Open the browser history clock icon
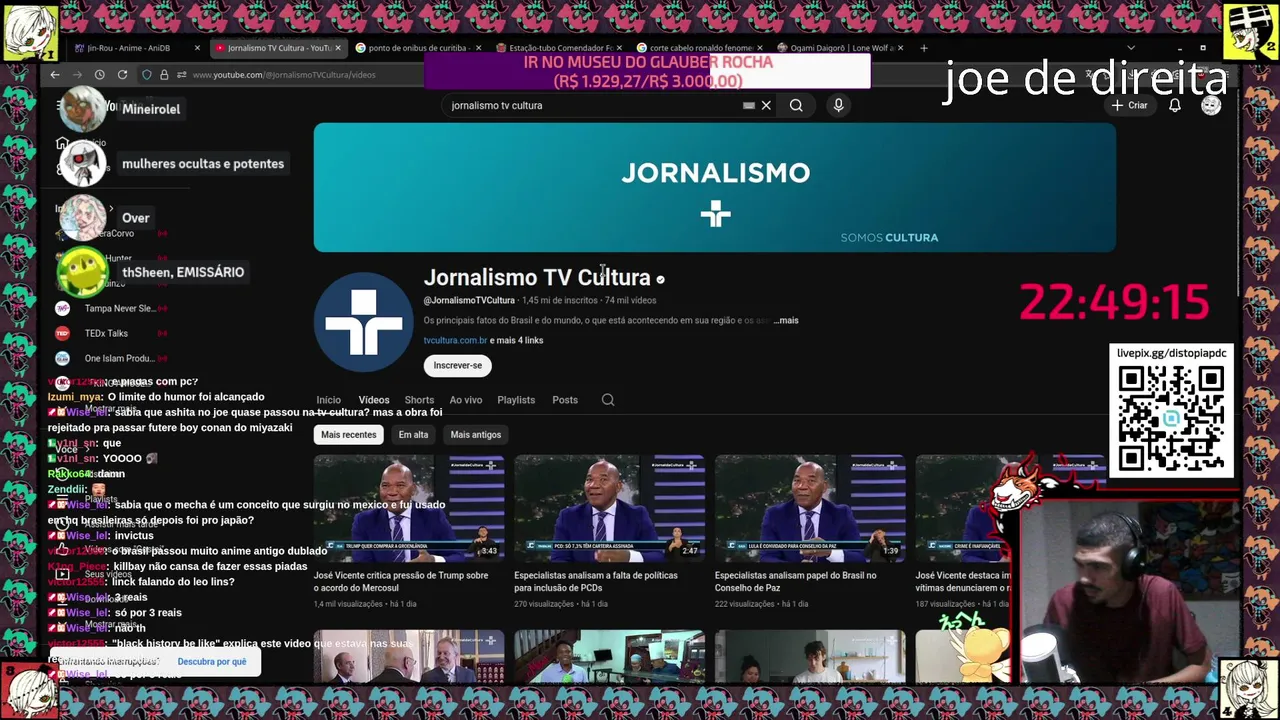 pyautogui.click(x=99, y=75)
